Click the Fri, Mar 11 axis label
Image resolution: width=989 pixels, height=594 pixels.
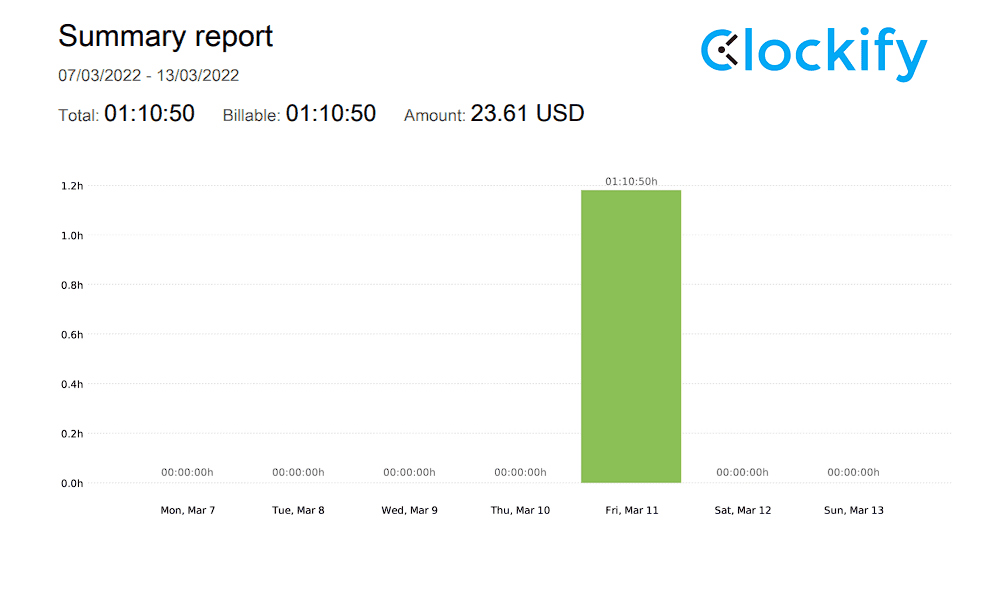click(x=632, y=510)
